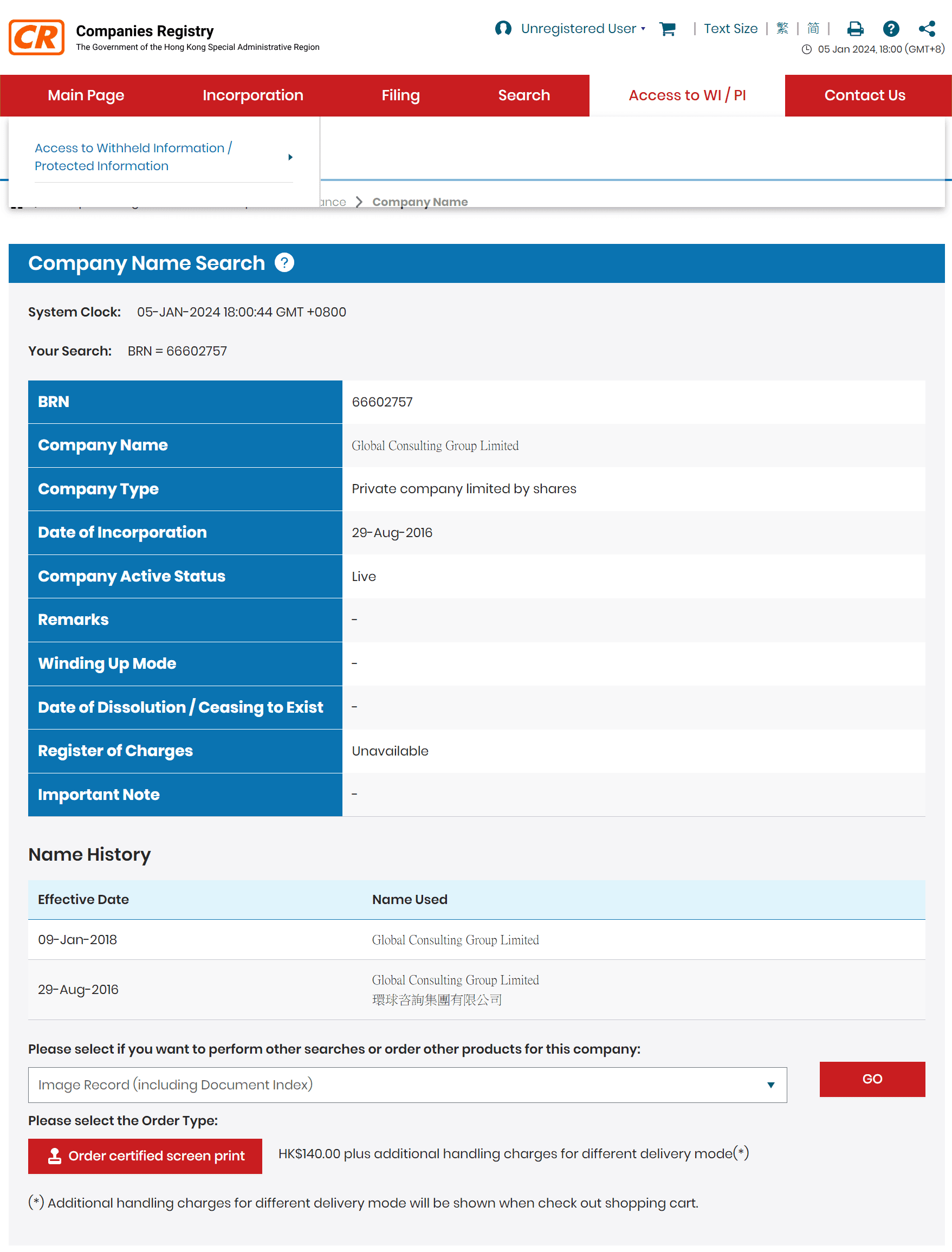
Task: Click the Effective Date column header
Action: pos(83,900)
